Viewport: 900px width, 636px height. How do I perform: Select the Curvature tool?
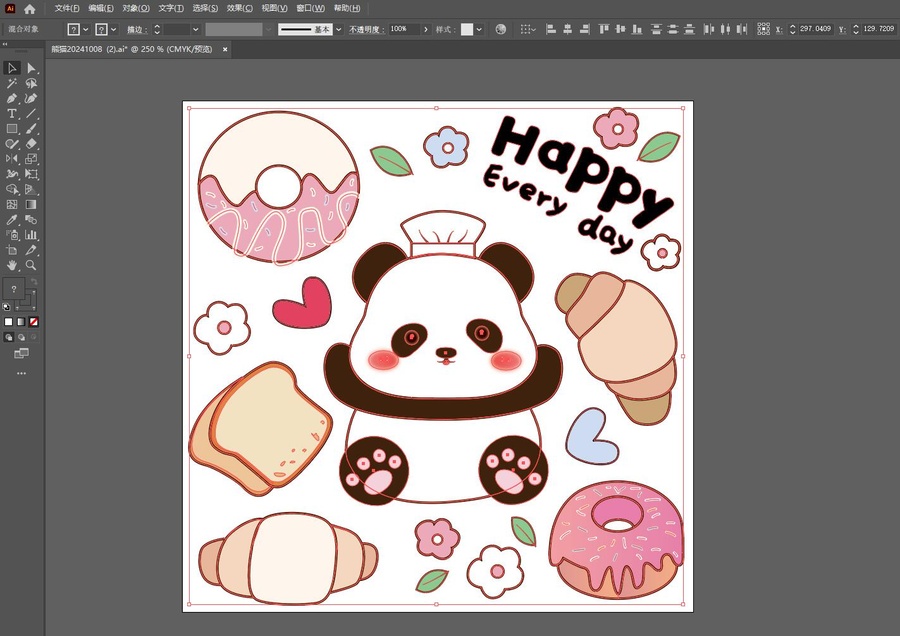(32, 99)
